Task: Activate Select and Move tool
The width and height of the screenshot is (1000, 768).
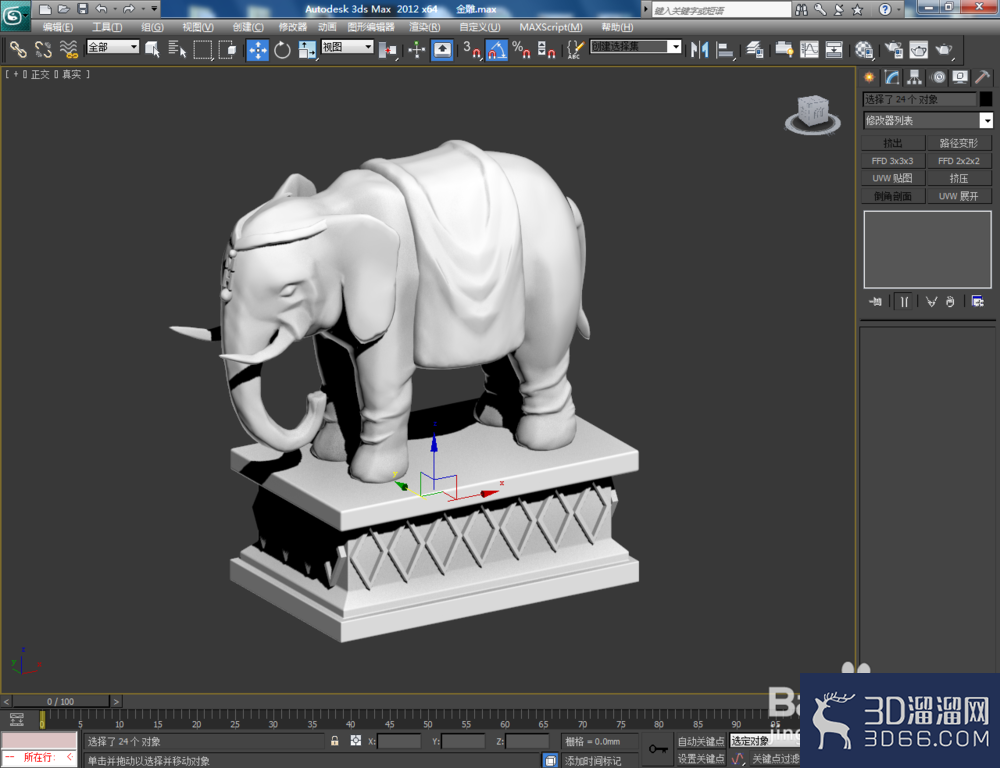Action: click(x=258, y=50)
